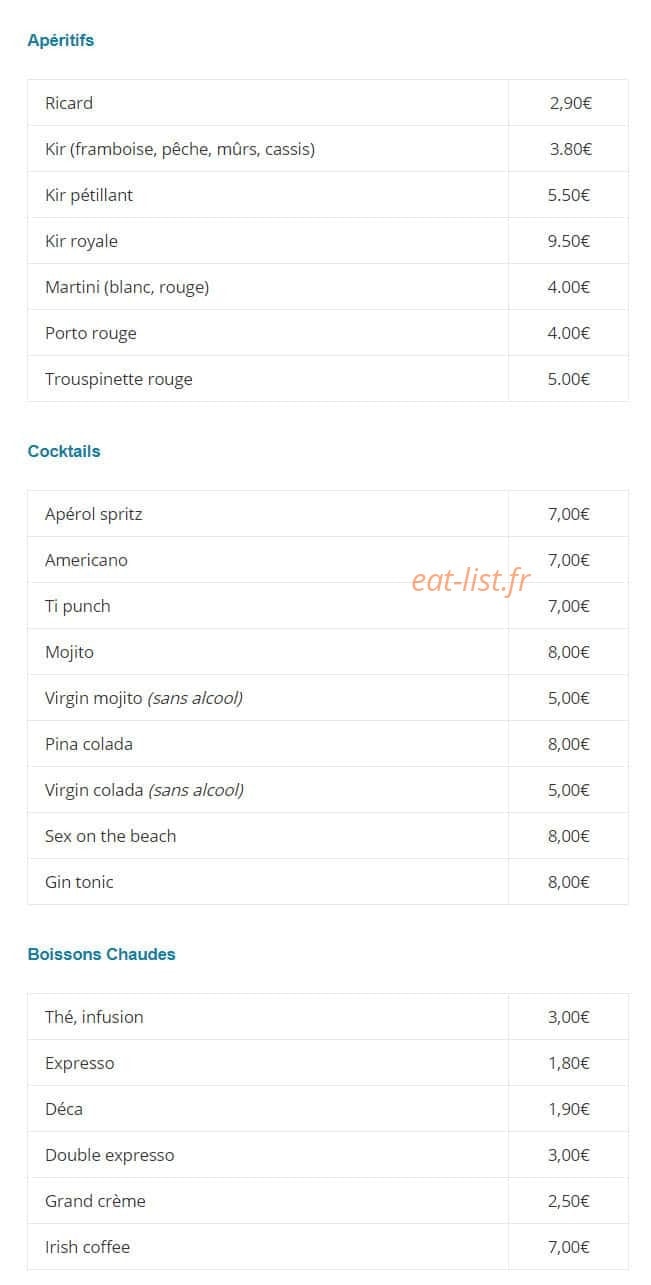Select the Thé, infusion row

[x=328, y=1017]
